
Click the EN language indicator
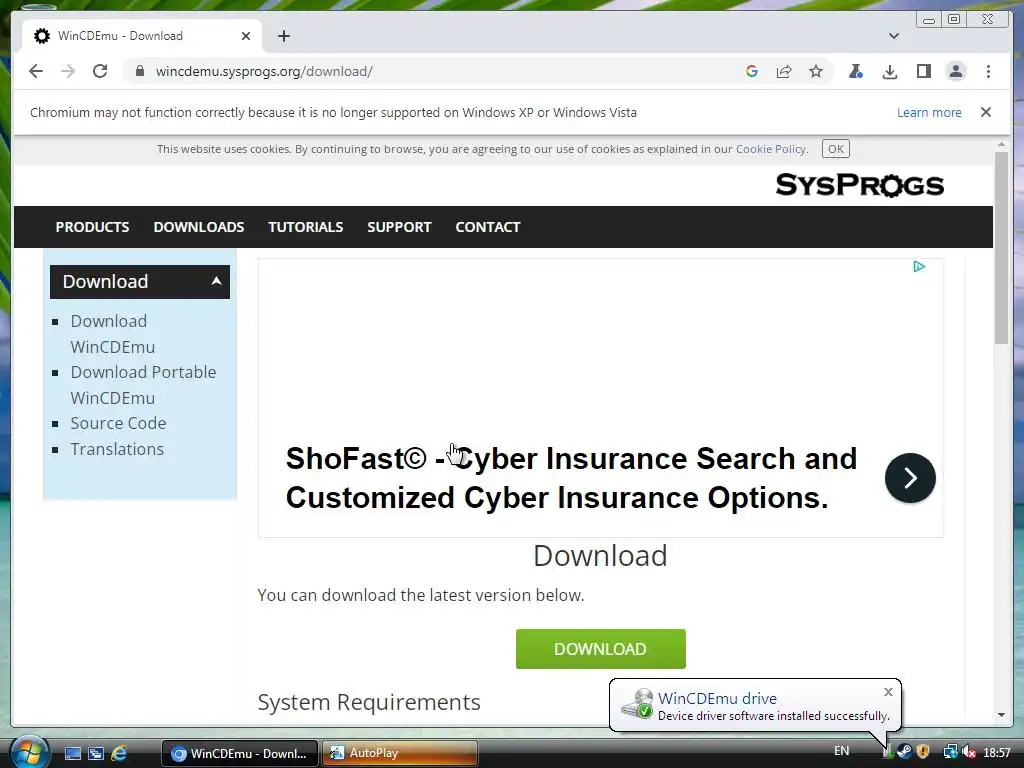tap(841, 751)
